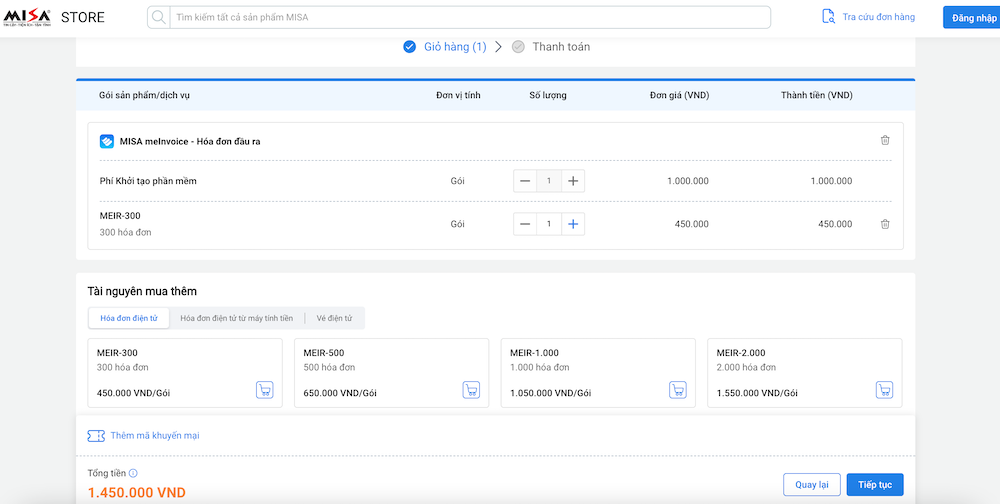Click the Giỏ hàng step checkmark icon
Viewport: 1000px width, 504px height.
coord(409,47)
